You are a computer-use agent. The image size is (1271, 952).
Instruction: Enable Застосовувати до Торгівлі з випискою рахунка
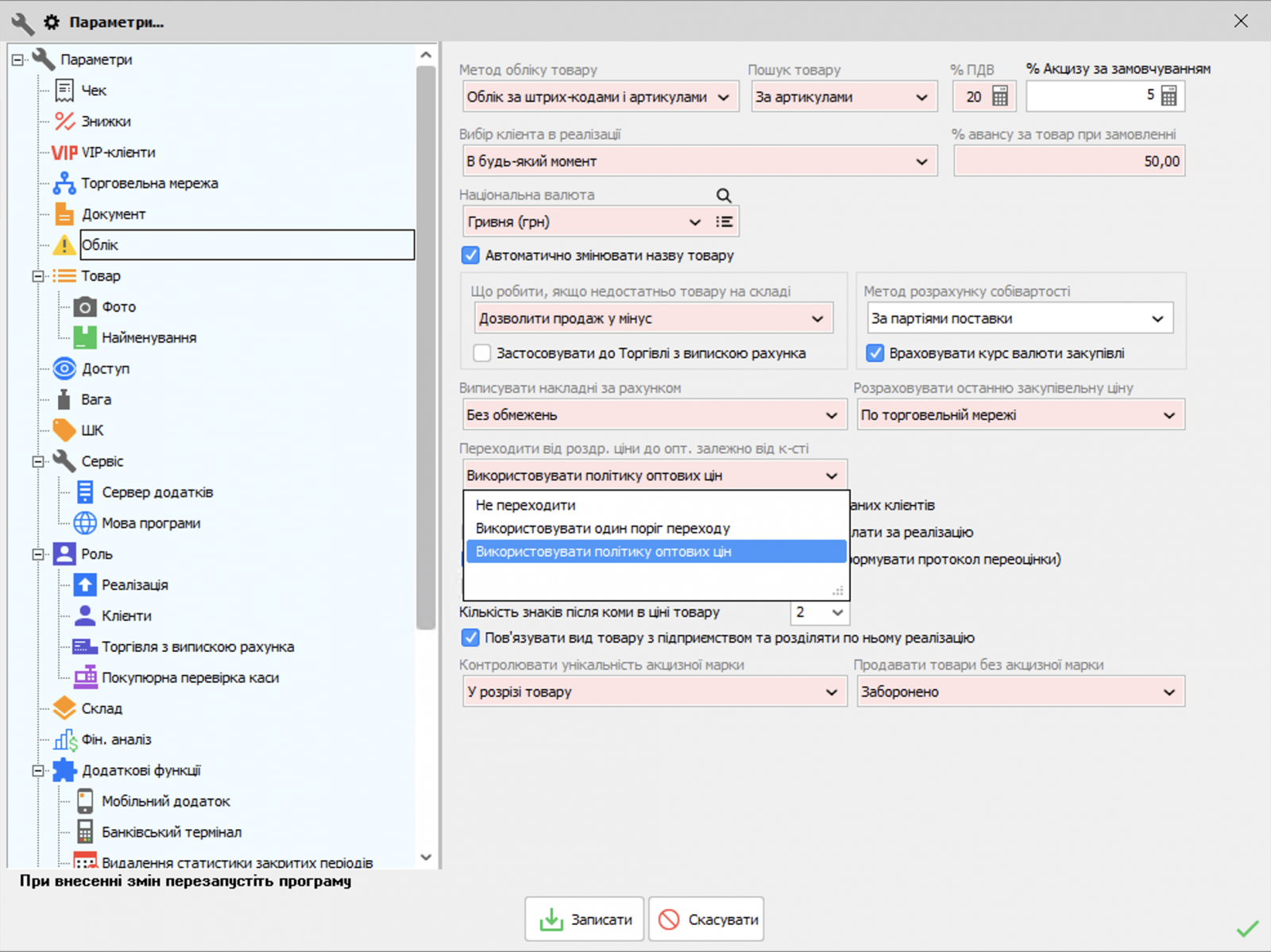point(481,353)
